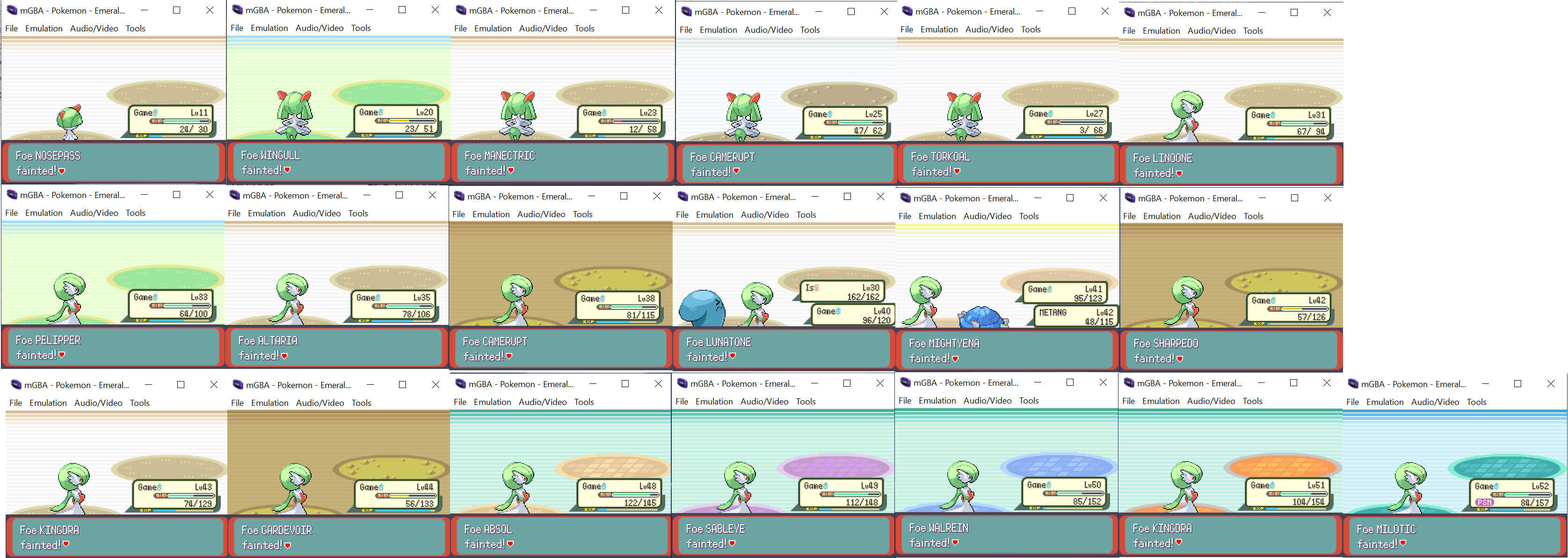Screen dimensions: 1568x558
Task: Minimize the PELIPPER mGBA window
Action: click(144, 195)
